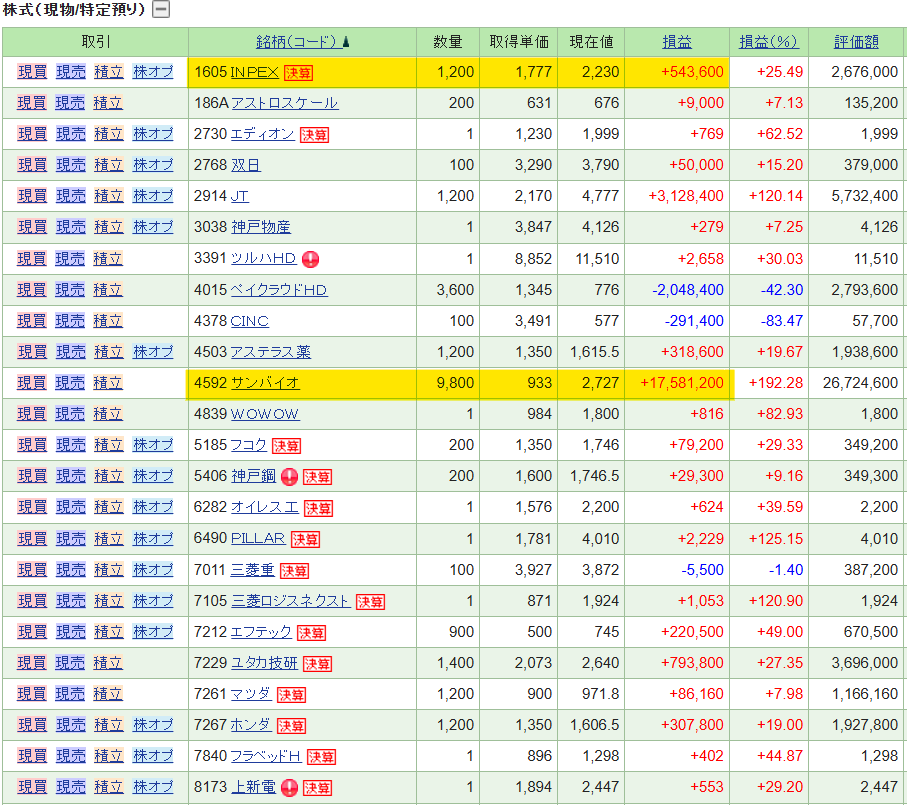Viewport: 907px width, 805px height.
Task: Click 株オプ in the INPEX row
Action: [153, 72]
